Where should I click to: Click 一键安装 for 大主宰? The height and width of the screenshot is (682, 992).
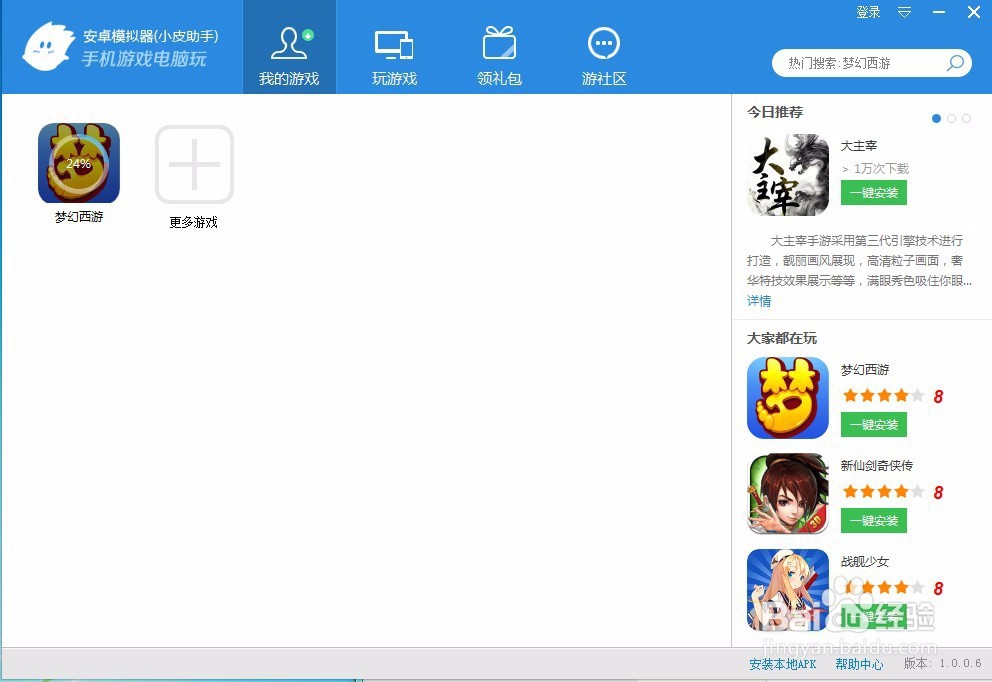[x=874, y=193]
